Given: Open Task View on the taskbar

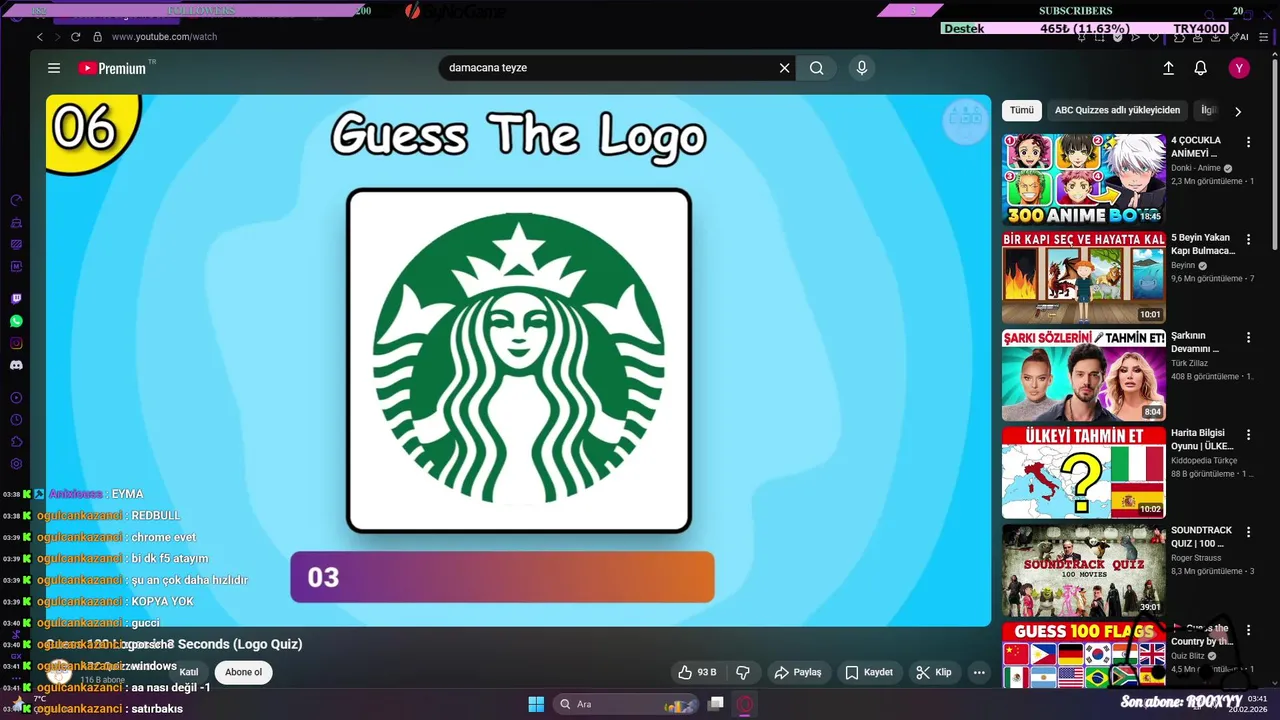Looking at the screenshot, I should point(716,704).
